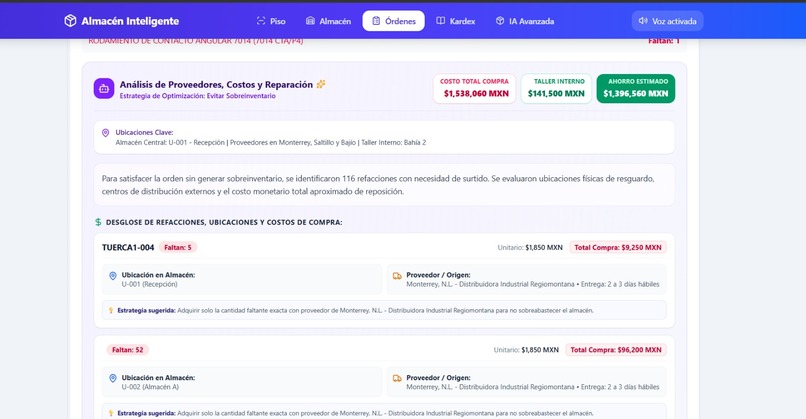Click the Almacén Central: U-001 locations line

point(270,142)
